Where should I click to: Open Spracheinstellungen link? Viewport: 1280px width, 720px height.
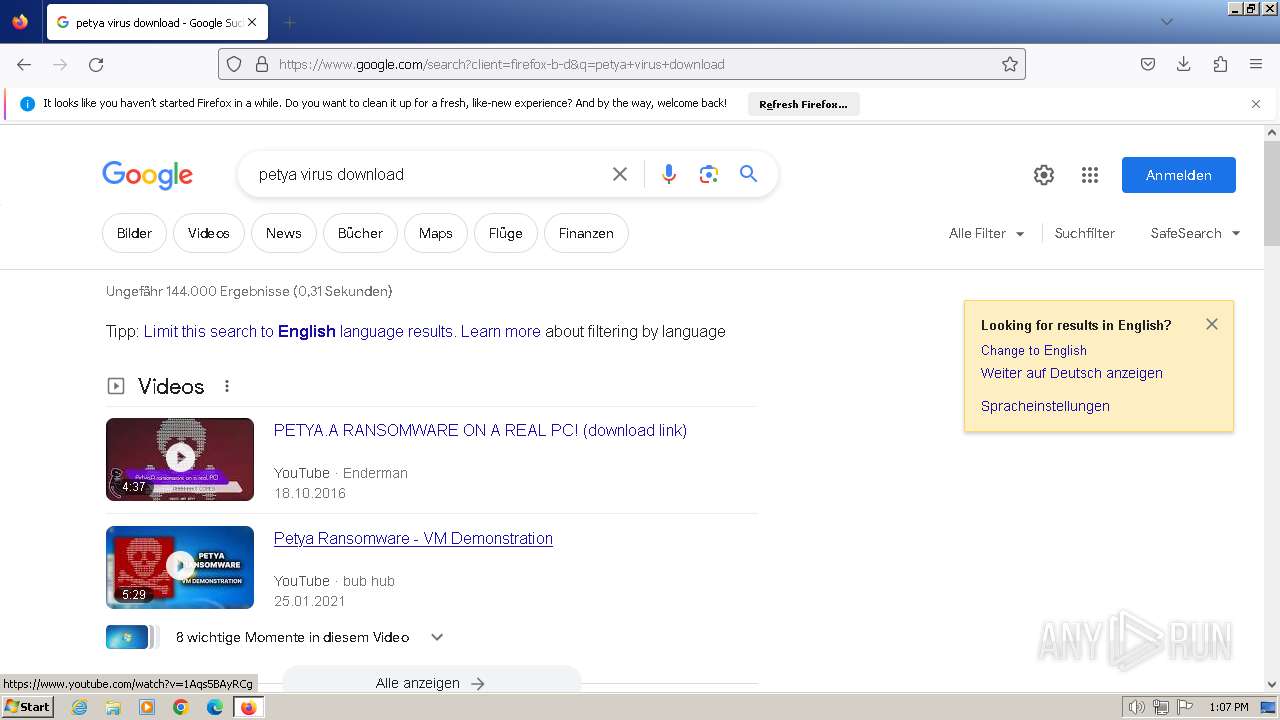(1045, 406)
